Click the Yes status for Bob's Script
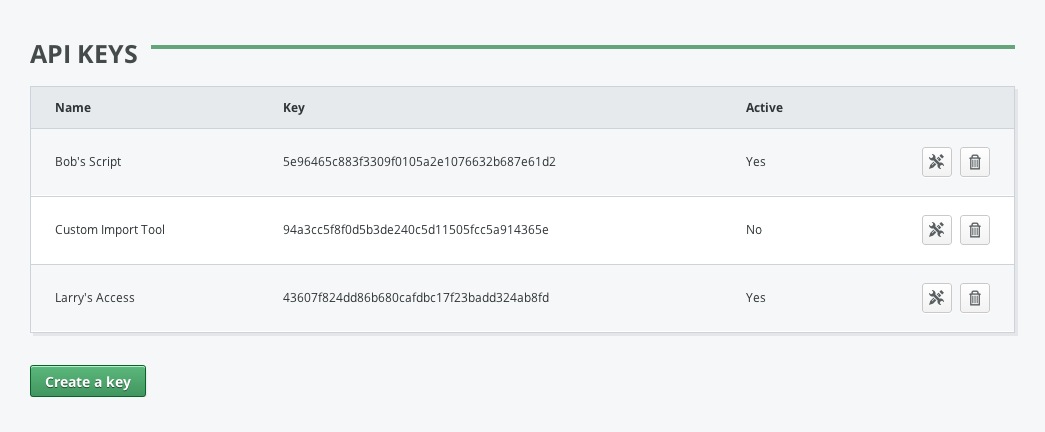The width and height of the screenshot is (1045, 432). pyautogui.click(x=756, y=162)
